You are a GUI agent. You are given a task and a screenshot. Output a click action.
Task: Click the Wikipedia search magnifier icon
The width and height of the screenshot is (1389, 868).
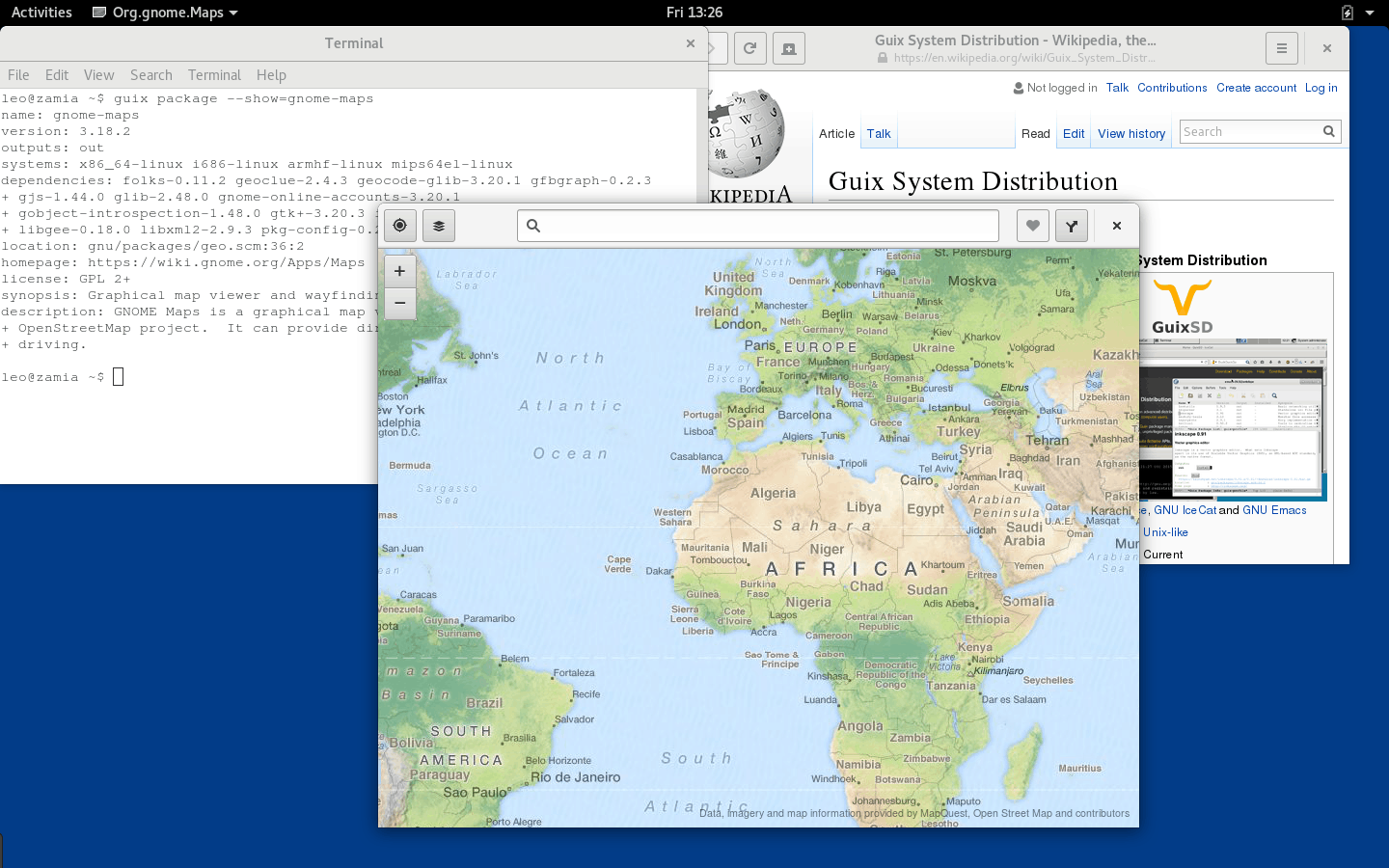coord(1329,132)
